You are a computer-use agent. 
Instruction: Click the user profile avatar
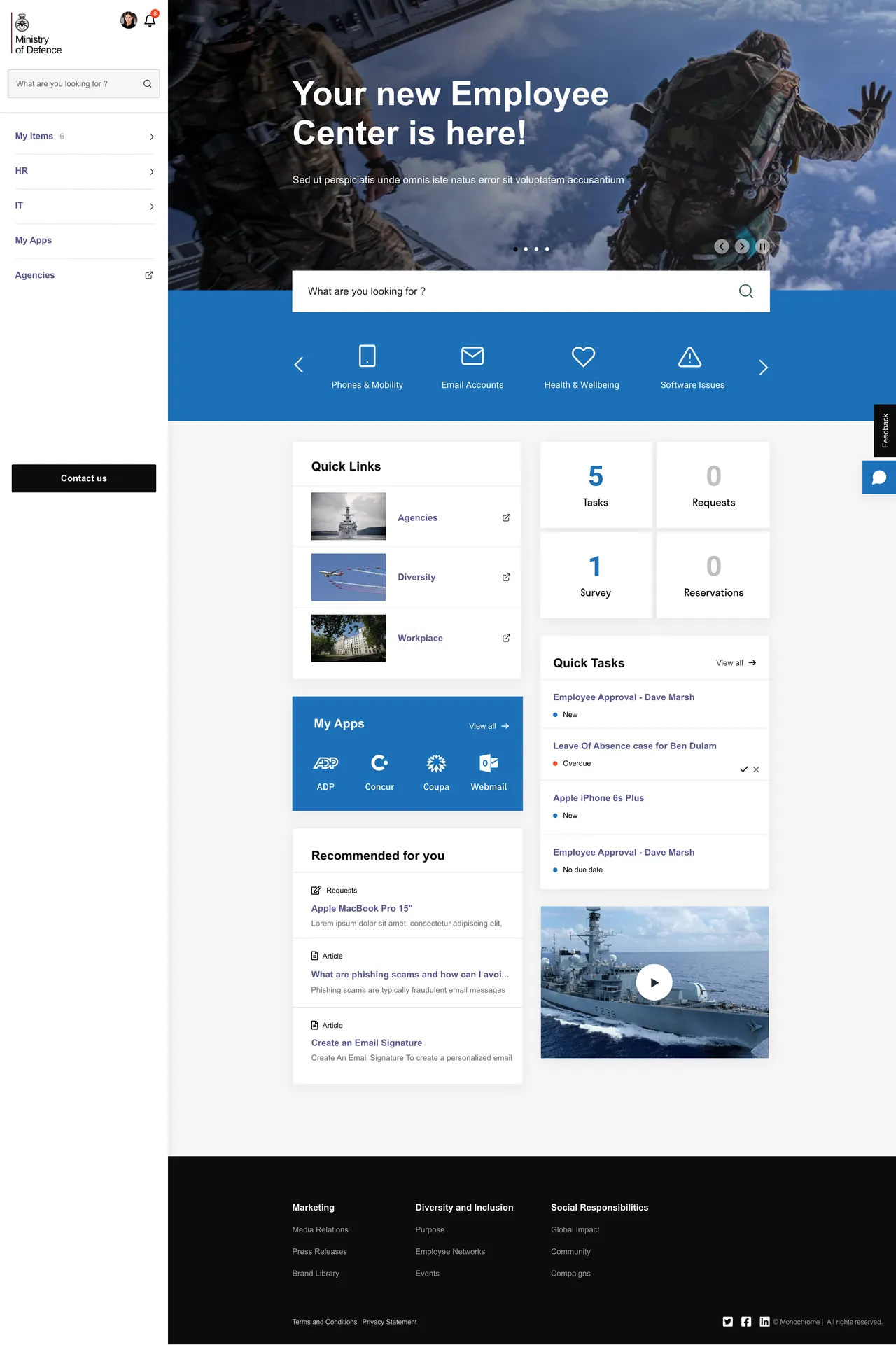129,20
